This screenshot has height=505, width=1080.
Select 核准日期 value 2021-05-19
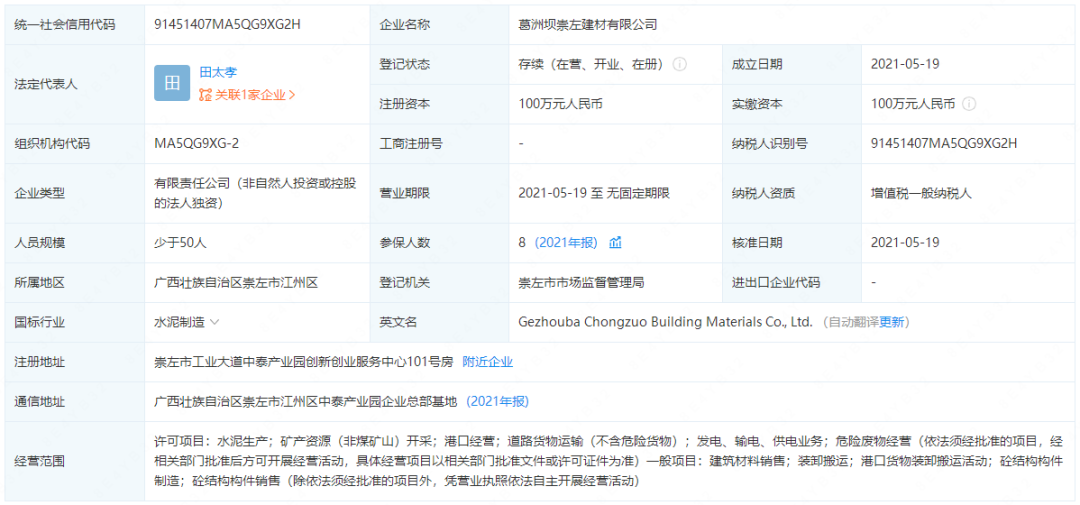pos(905,242)
